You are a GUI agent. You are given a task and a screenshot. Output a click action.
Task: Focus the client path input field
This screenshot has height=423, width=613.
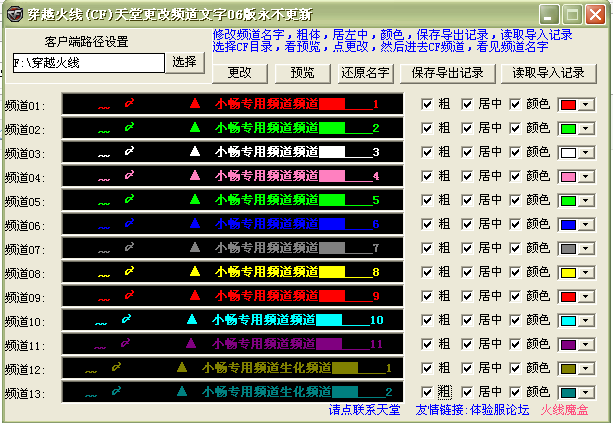point(89,63)
